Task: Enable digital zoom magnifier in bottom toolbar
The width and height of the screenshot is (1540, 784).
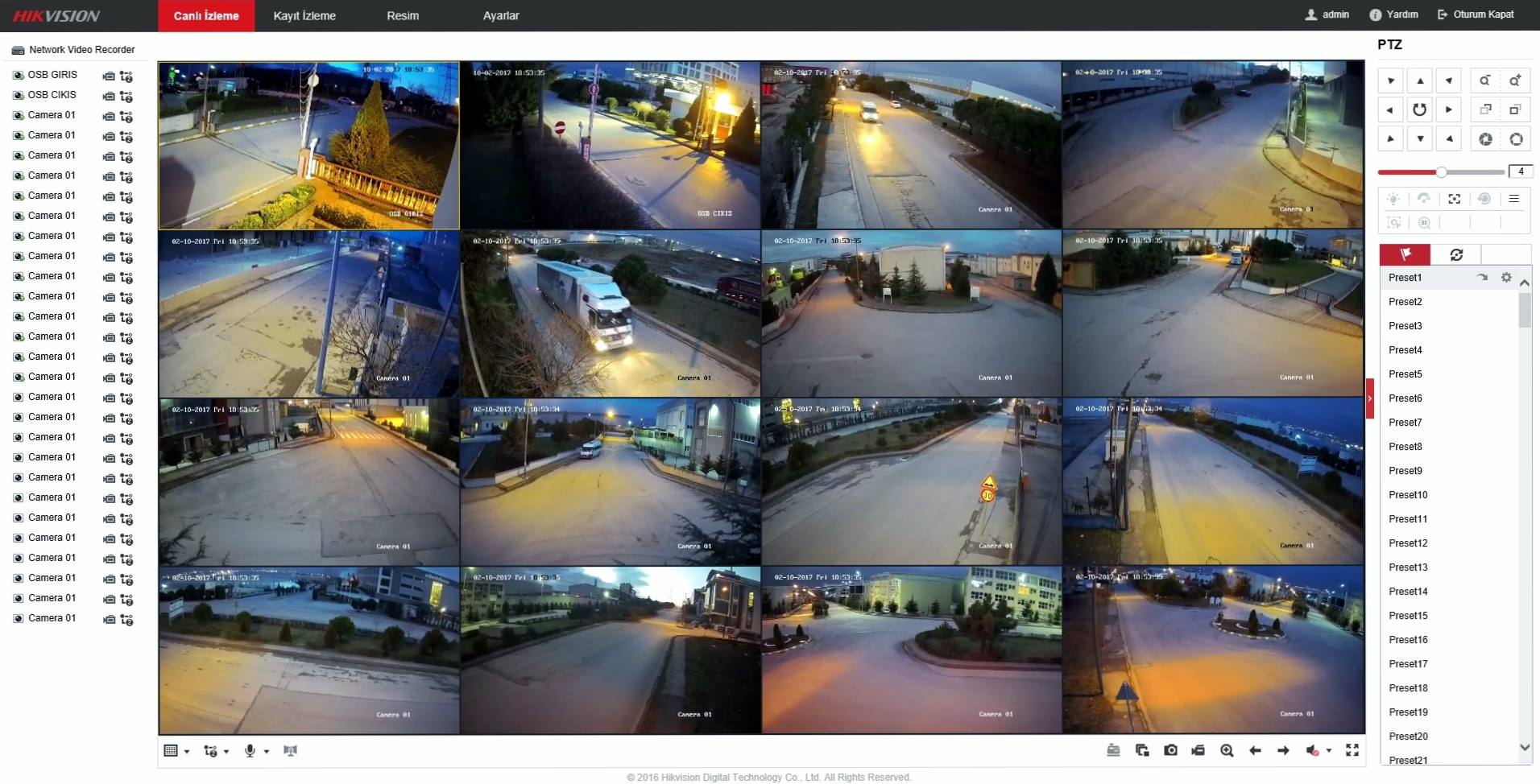Action: tap(1227, 750)
